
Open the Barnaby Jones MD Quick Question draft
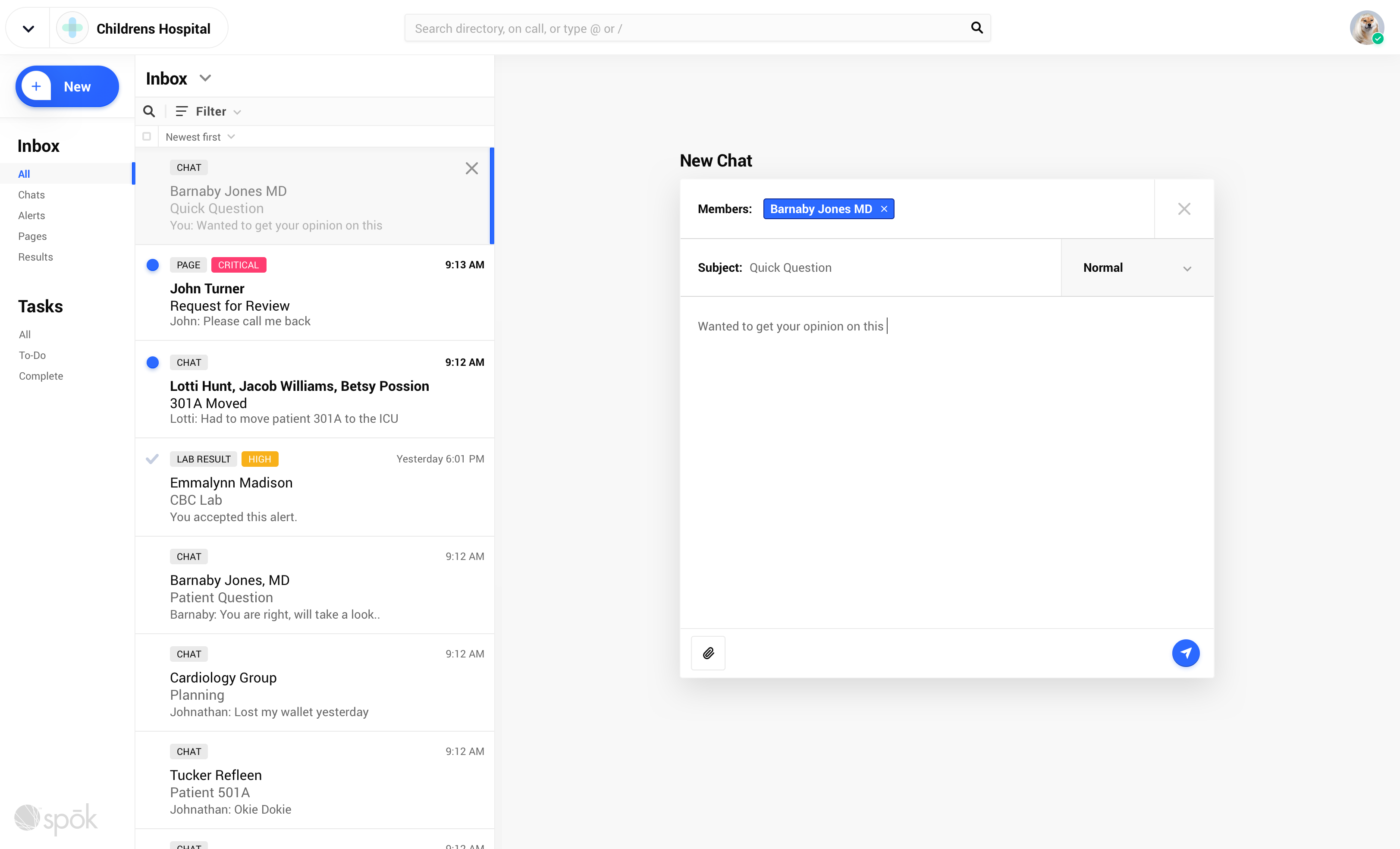(314, 196)
